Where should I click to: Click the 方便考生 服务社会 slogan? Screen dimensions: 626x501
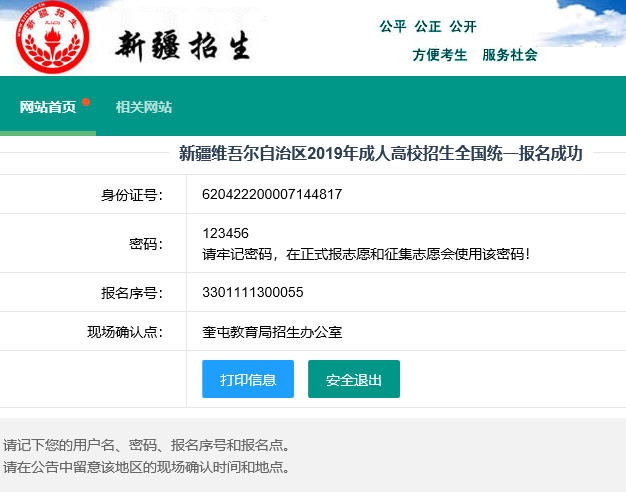(474, 55)
